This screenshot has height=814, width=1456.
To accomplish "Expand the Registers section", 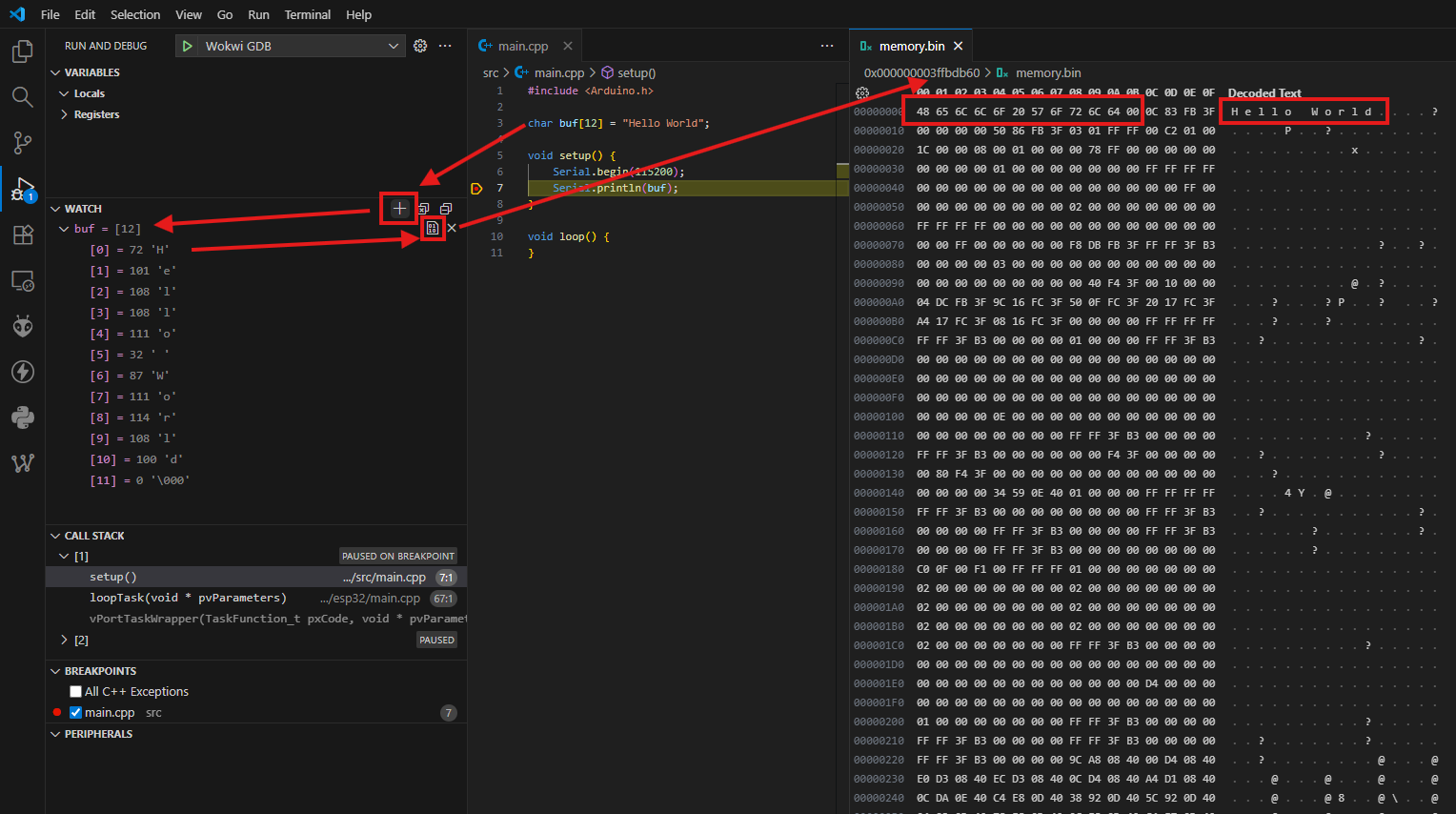I will [x=65, y=114].
